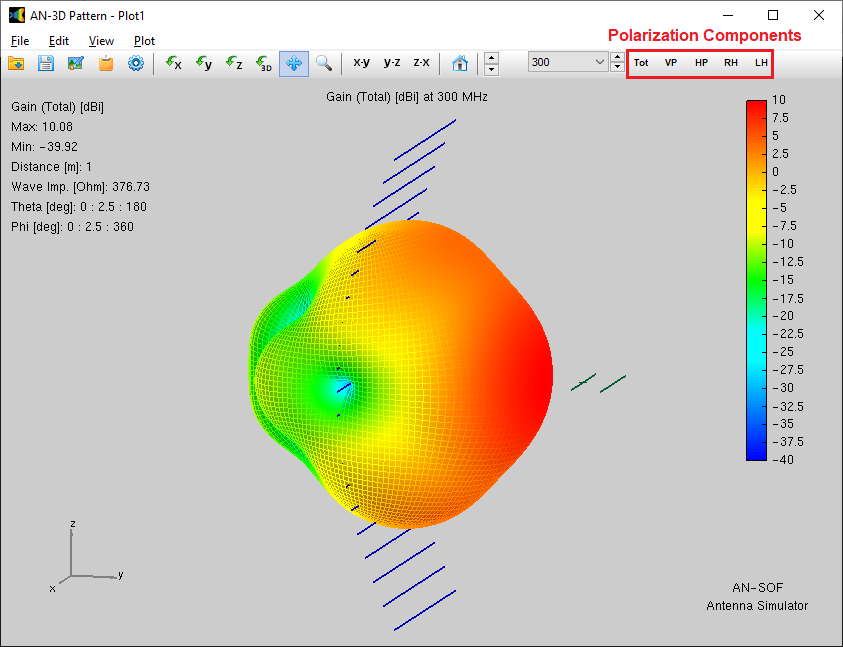Select the y-z plane view button
Viewport: 843px width, 647px height.
[392, 62]
